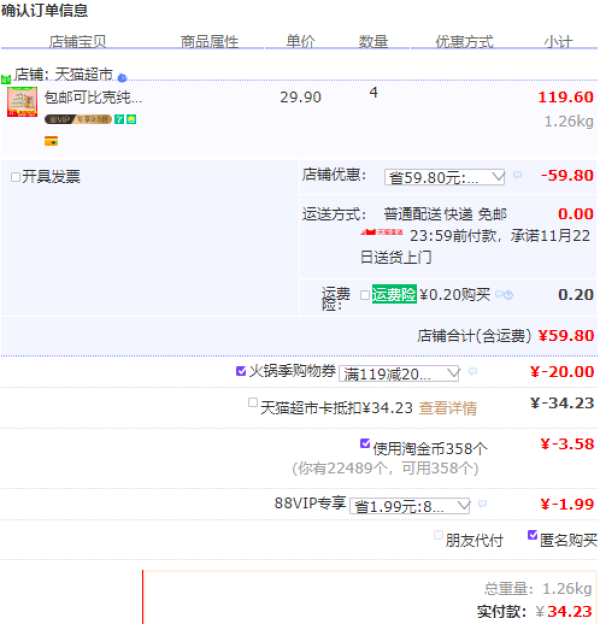Screen dimensions: 600x624
Task: Uncheck the 匿名购买 checkbox
Action: coord(532,535)
